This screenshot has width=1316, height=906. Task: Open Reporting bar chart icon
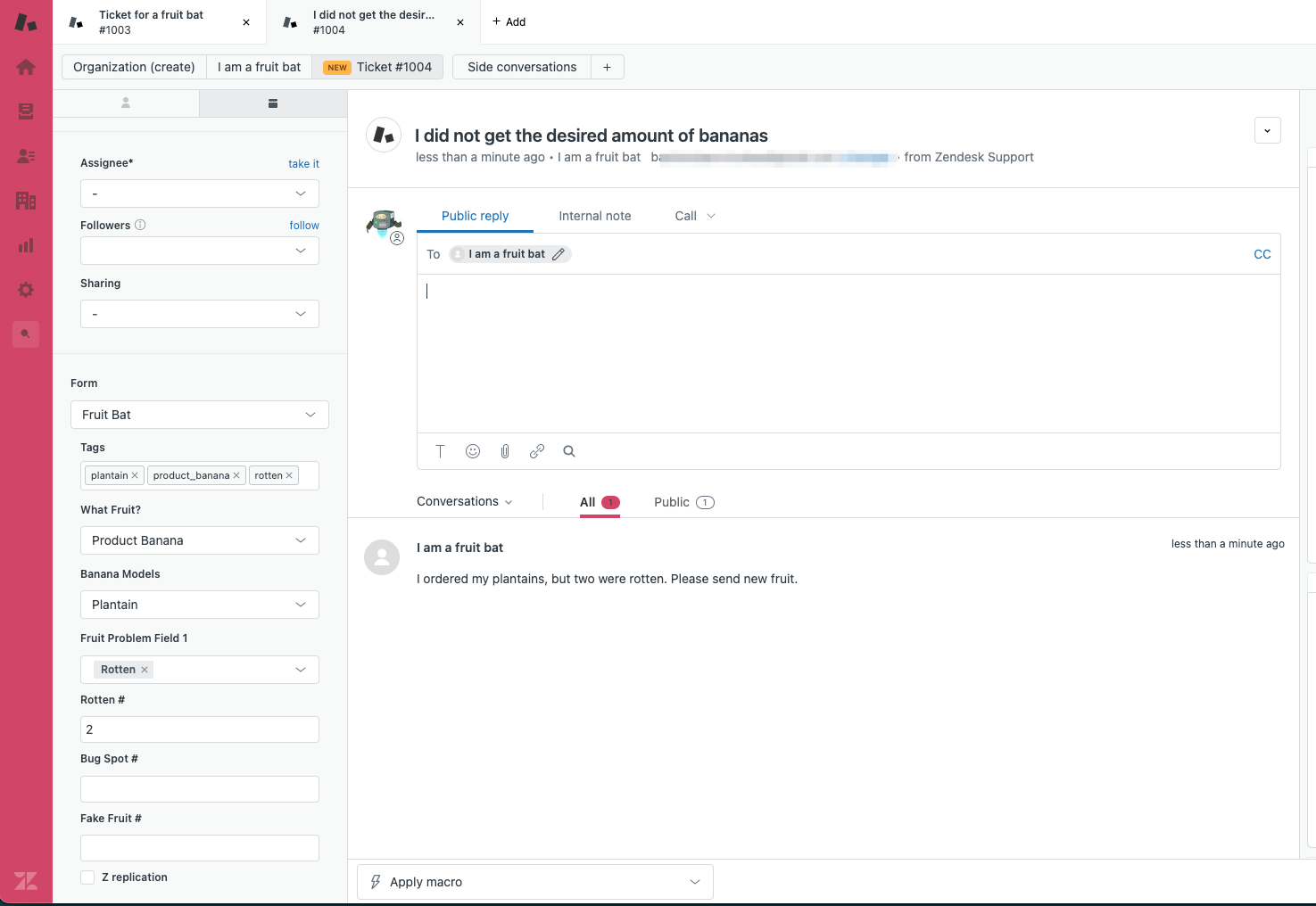tap(26, 245)
